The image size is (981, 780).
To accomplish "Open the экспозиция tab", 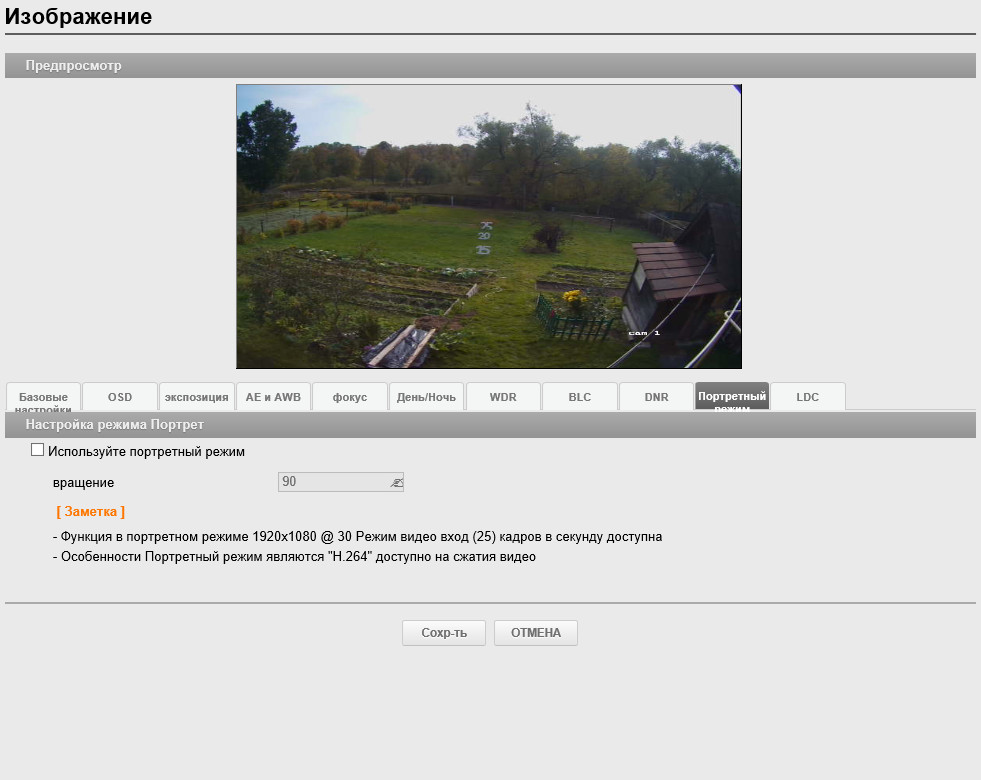I will point(196,397).
